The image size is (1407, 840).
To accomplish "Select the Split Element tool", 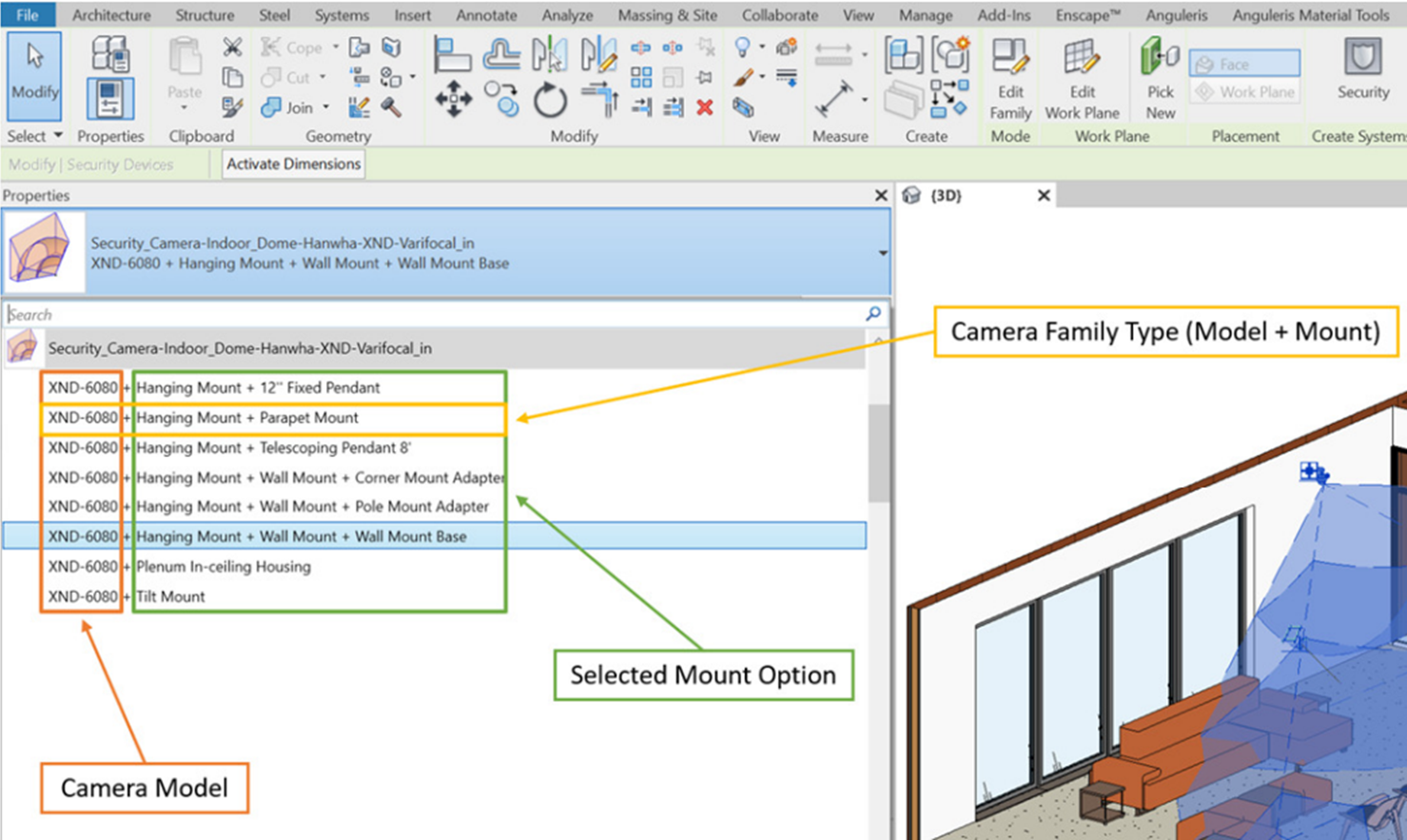I will pyautogui.click(x=641, y=48).
